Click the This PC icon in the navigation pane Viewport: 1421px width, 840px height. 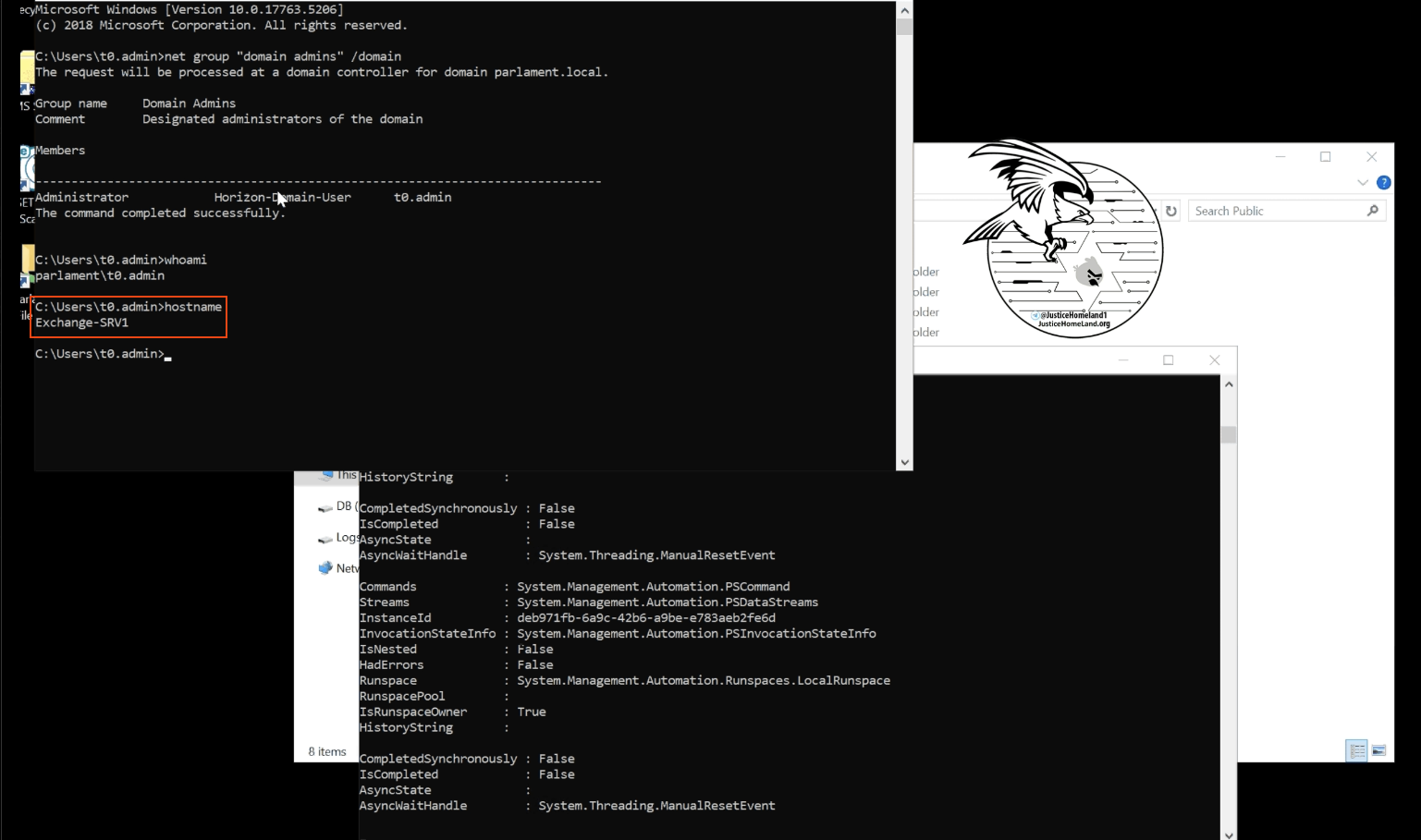click(326, 475)
